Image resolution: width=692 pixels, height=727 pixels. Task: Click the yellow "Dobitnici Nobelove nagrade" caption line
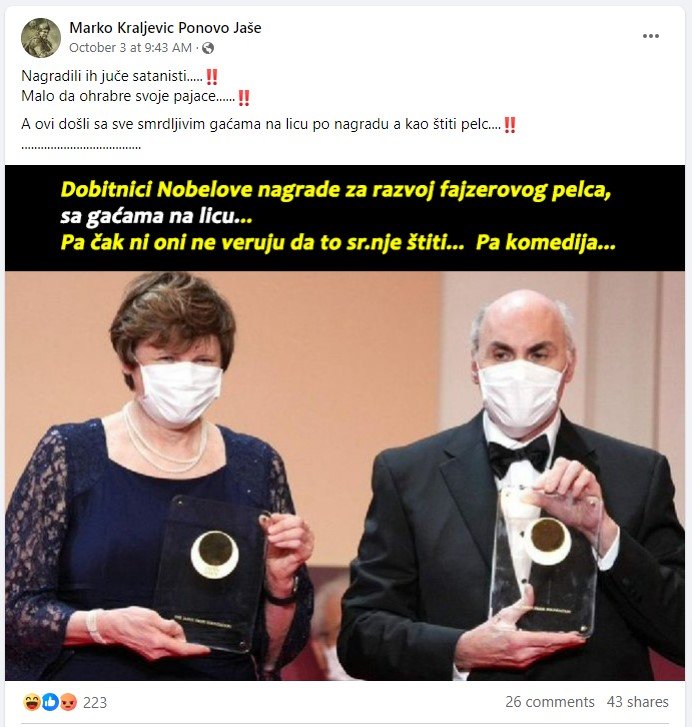(x=336, y=190)
